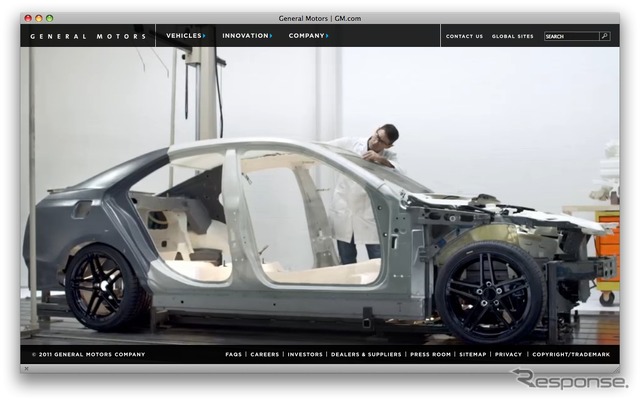This screenshot has height=401, width=640.
Task: Open the Careers footer link
Action: pos(264,354)
